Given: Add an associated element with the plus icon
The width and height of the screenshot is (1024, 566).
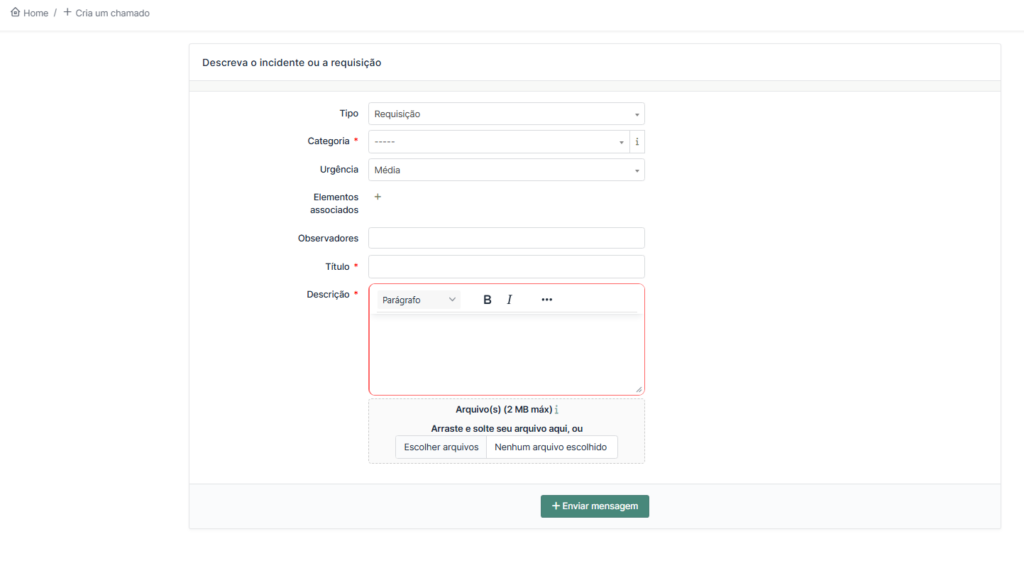Looking at the screenshot, I should [x=377, y=197].
